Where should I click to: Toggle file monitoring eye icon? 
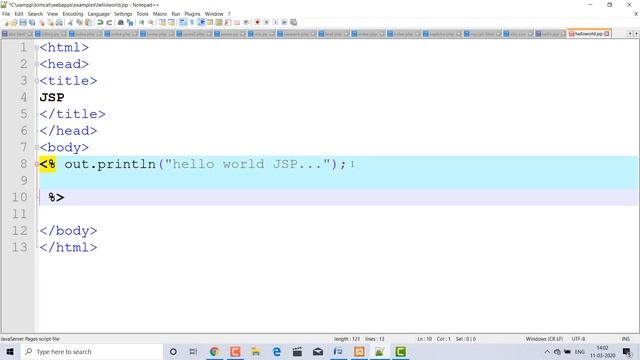tap(246, 22)
